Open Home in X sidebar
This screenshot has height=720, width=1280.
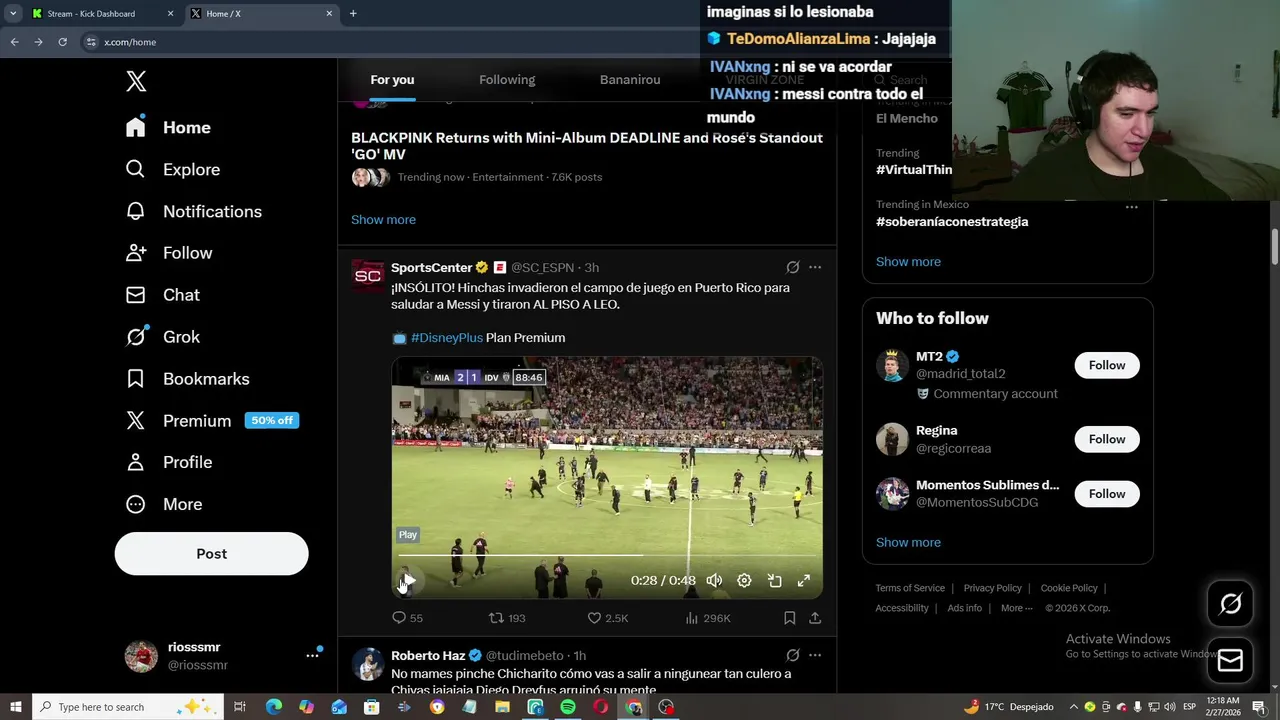click(168, 127)
